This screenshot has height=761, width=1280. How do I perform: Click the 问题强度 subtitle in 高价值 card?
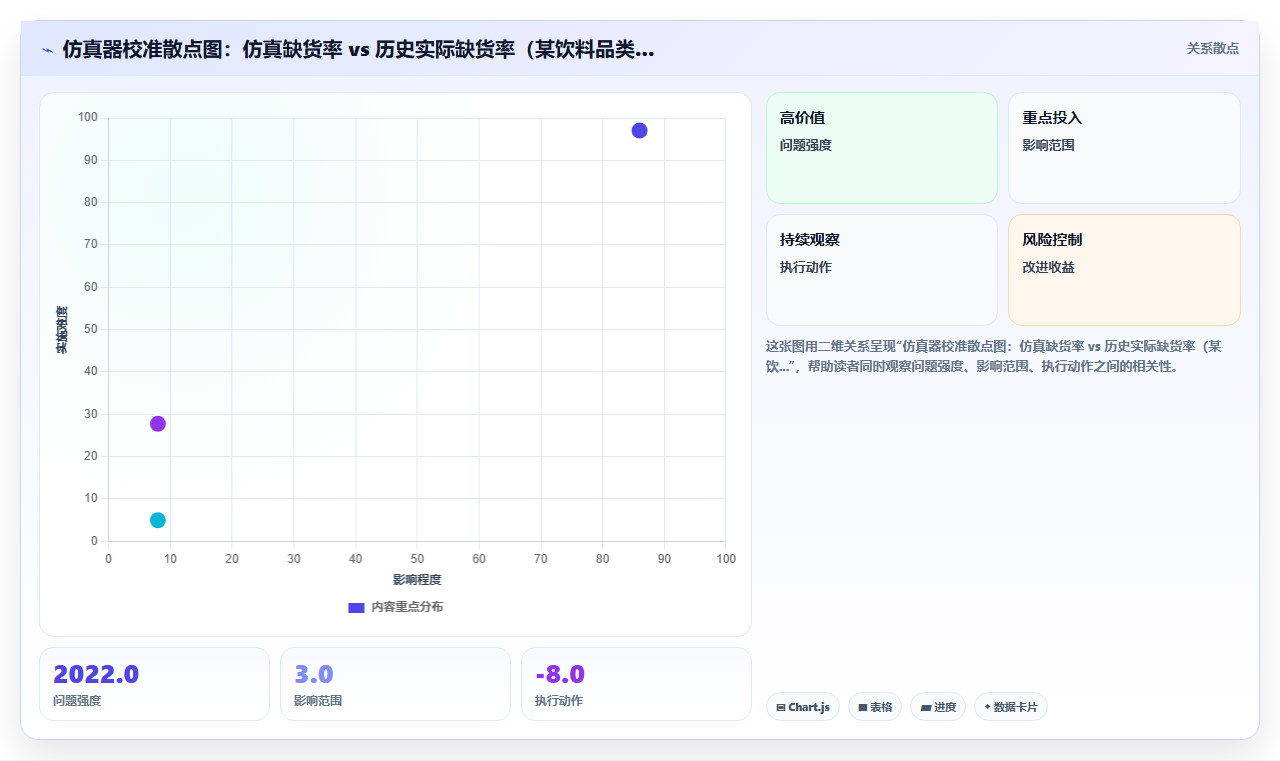click(x=806, y=145)
